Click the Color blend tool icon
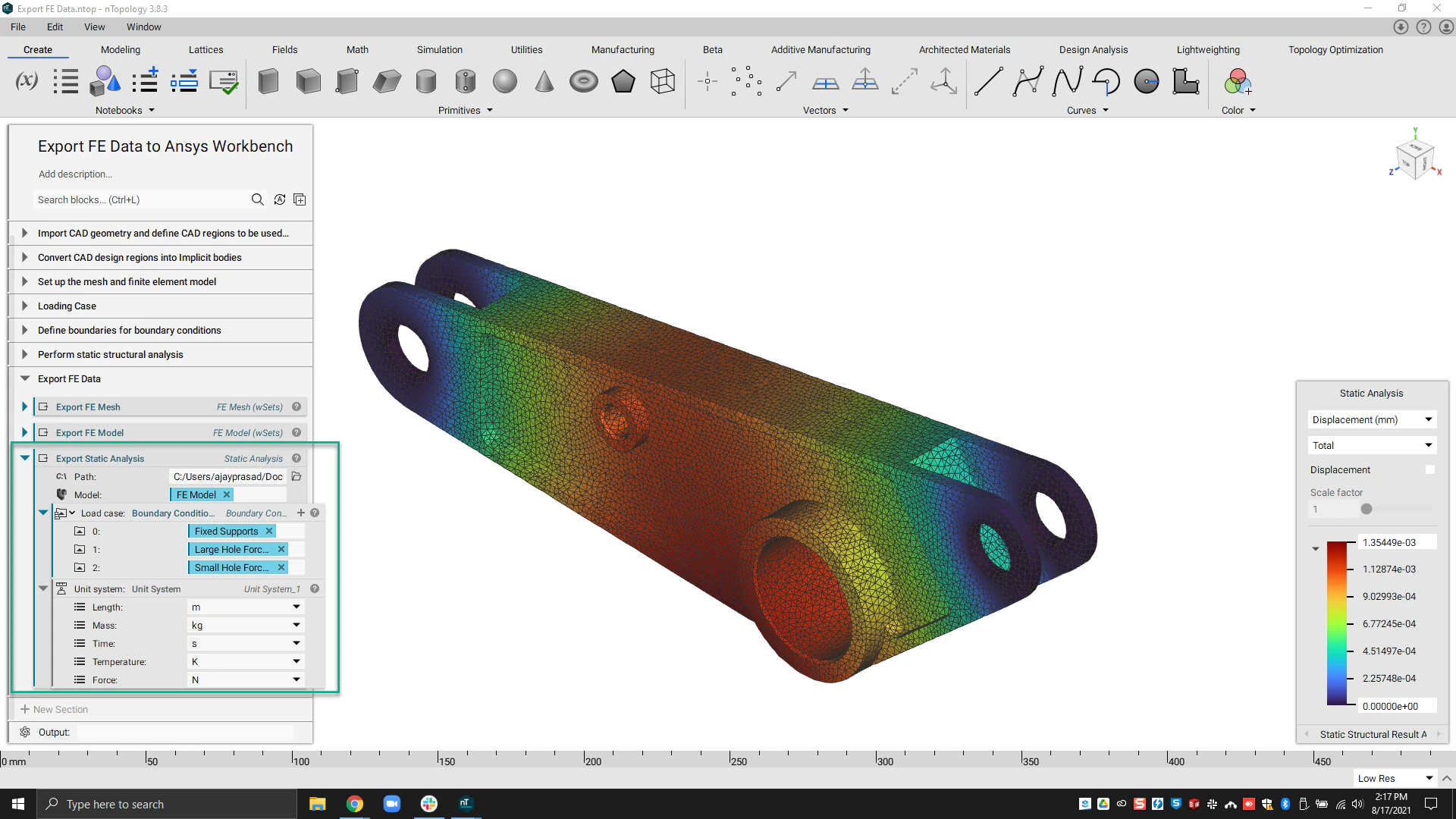1456x819 pixels. pos(1237,81)
